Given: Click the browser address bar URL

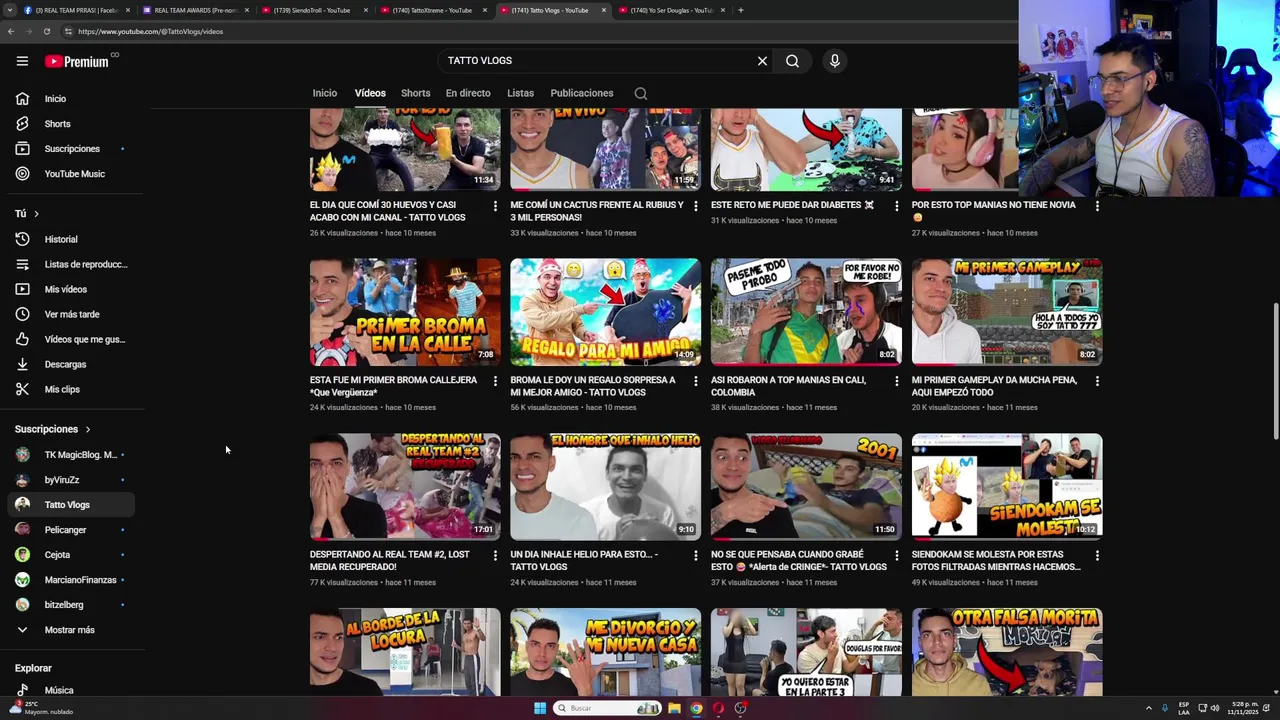Looking at the screenshot, I should [150, 31].
